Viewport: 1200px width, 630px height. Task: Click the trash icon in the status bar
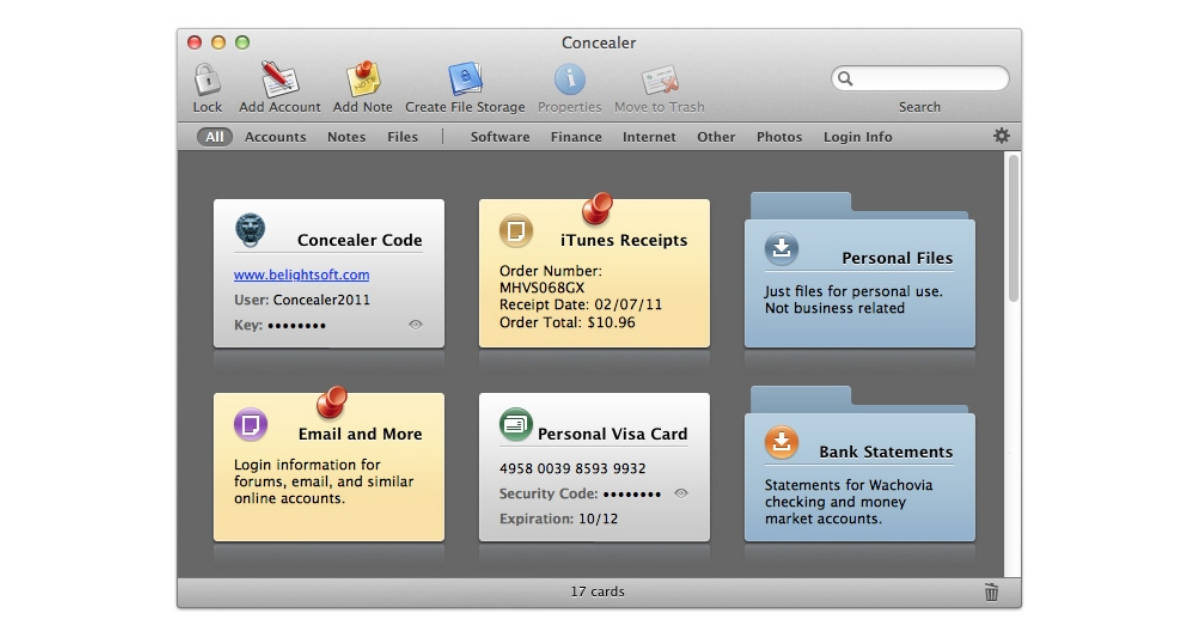991,591
